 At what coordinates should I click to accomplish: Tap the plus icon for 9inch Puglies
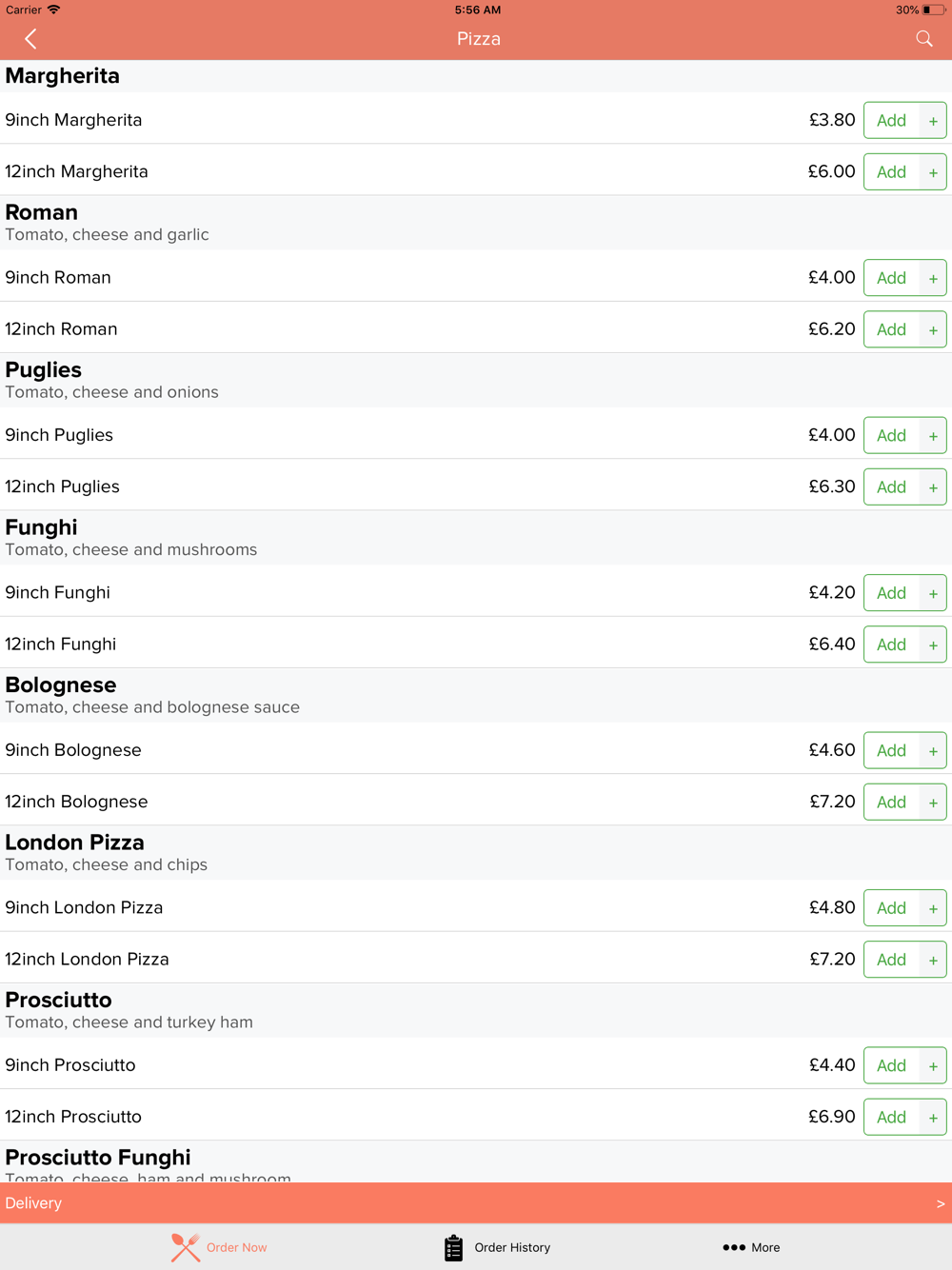click(x=933, y=436)
